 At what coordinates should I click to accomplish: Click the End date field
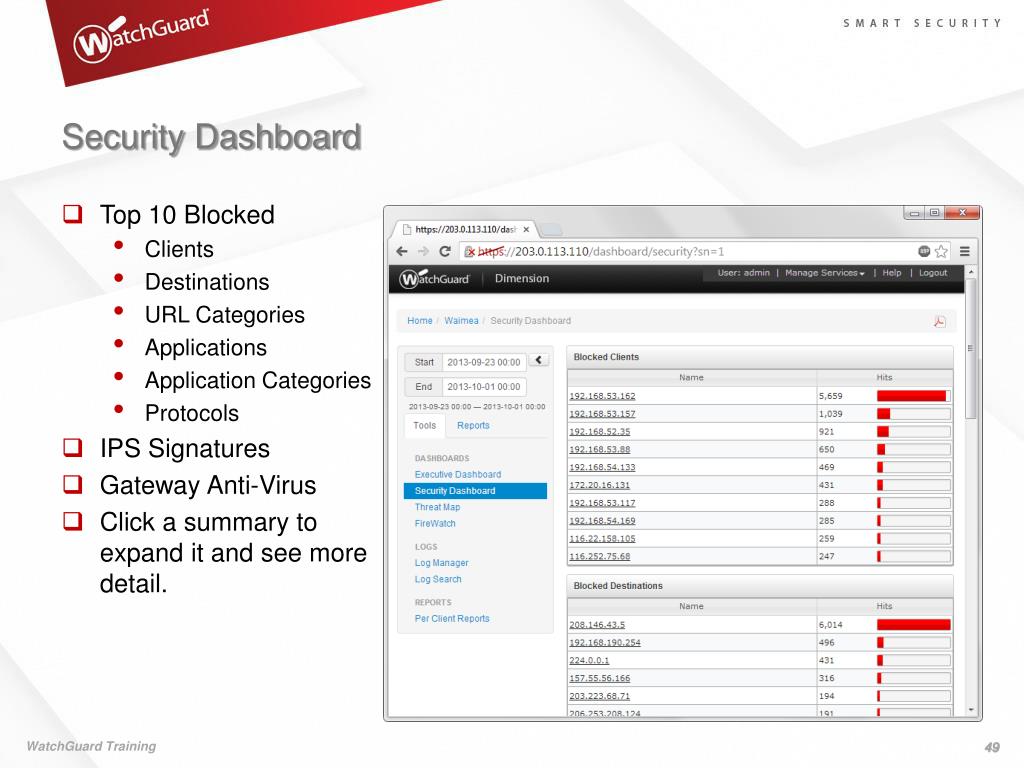(484, 387)
